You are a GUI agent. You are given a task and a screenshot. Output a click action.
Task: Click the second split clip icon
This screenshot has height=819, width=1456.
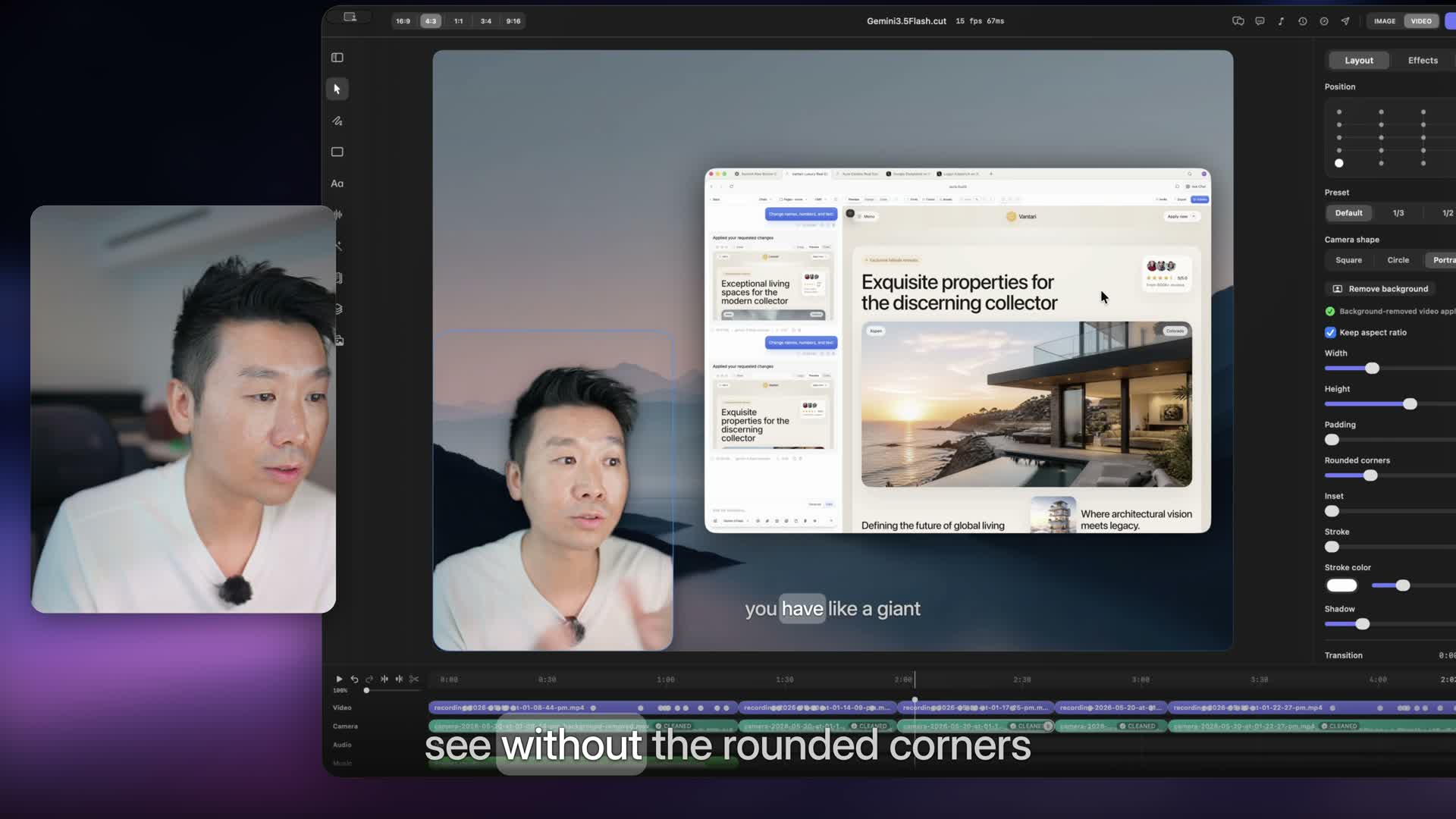click(x=399, y=679)
